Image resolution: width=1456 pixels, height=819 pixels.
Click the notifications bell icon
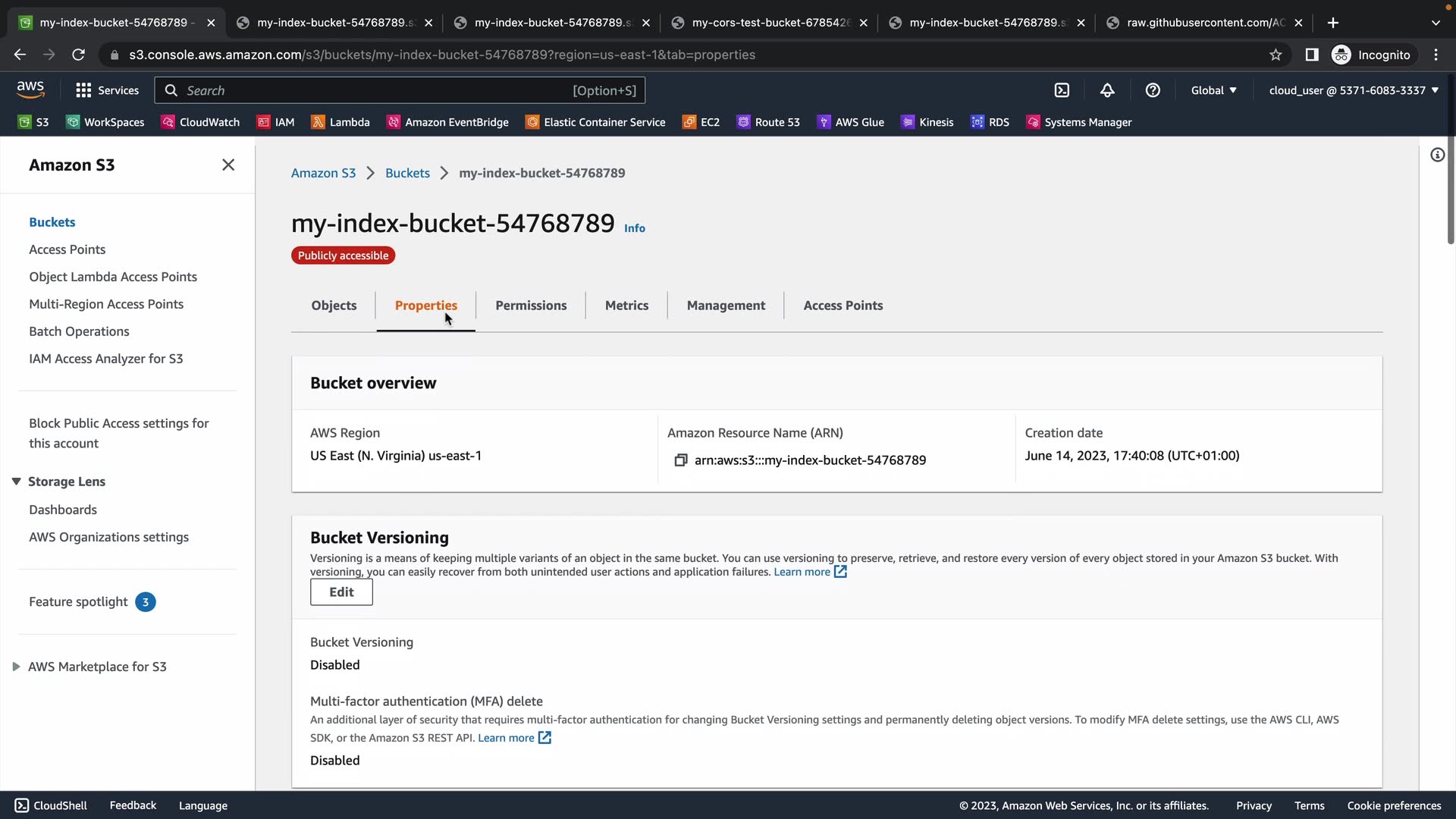[1107, 90]
